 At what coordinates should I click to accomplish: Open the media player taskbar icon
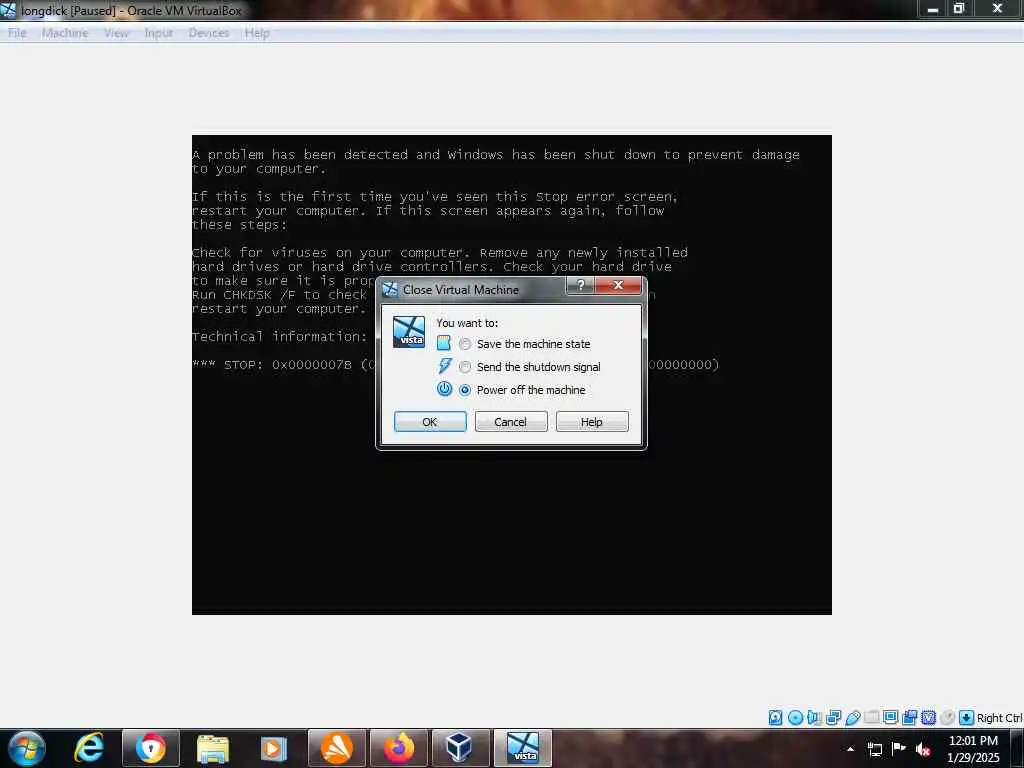click(x=274, y=748)
